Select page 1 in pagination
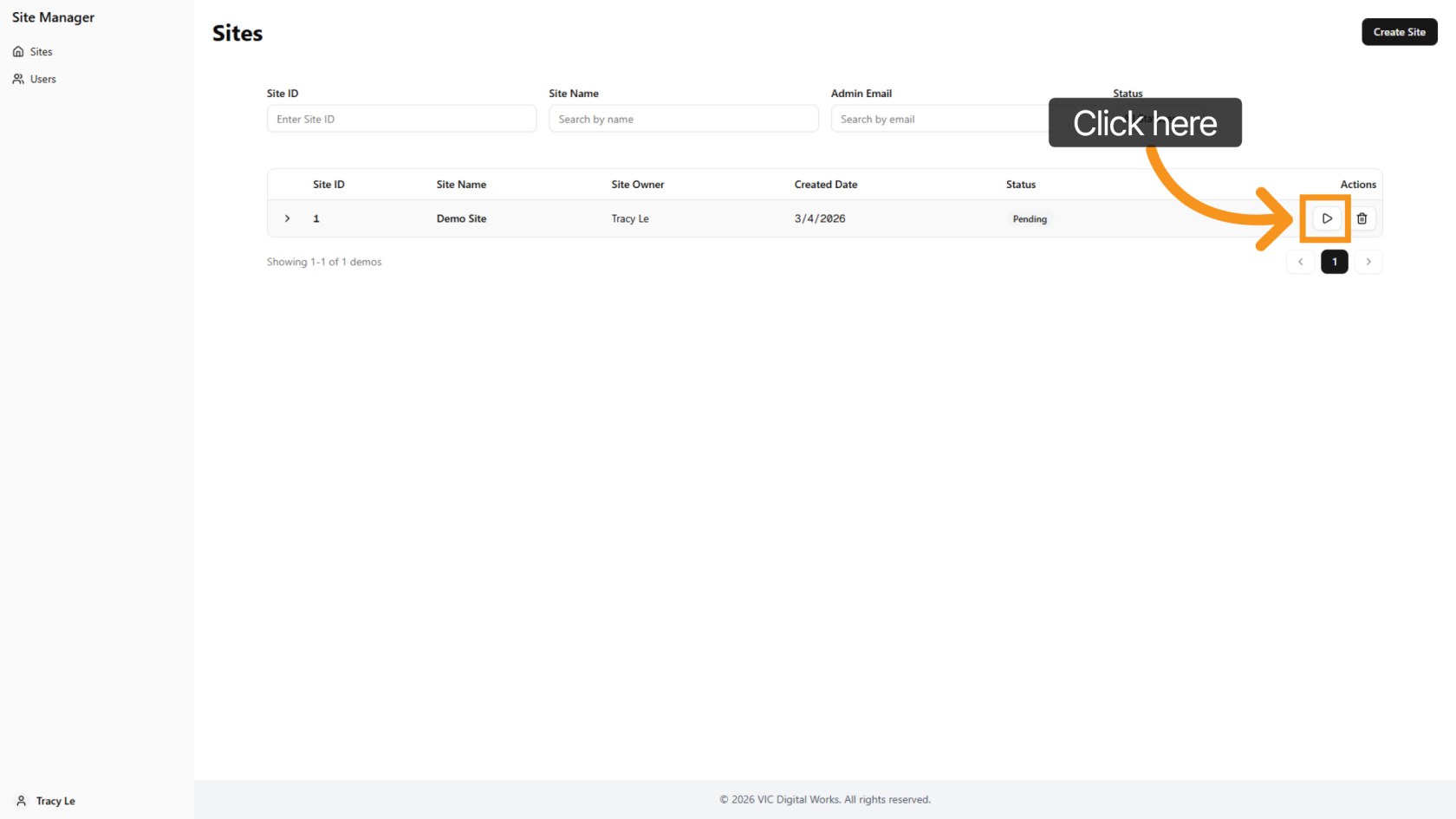 click(1334, 262)
